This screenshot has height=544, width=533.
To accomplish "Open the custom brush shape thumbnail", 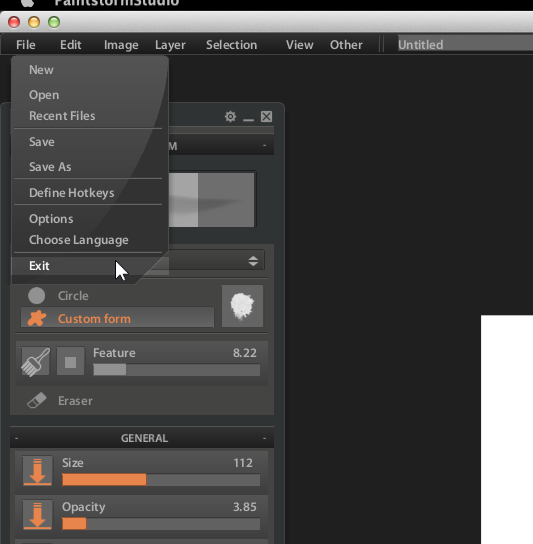I will 242,306.
